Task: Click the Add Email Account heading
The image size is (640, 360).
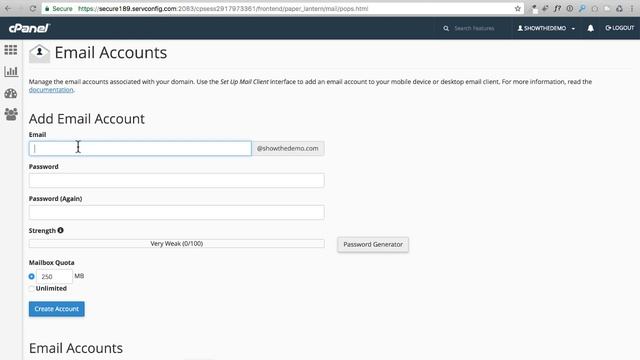Action: (x=87, y=119)
